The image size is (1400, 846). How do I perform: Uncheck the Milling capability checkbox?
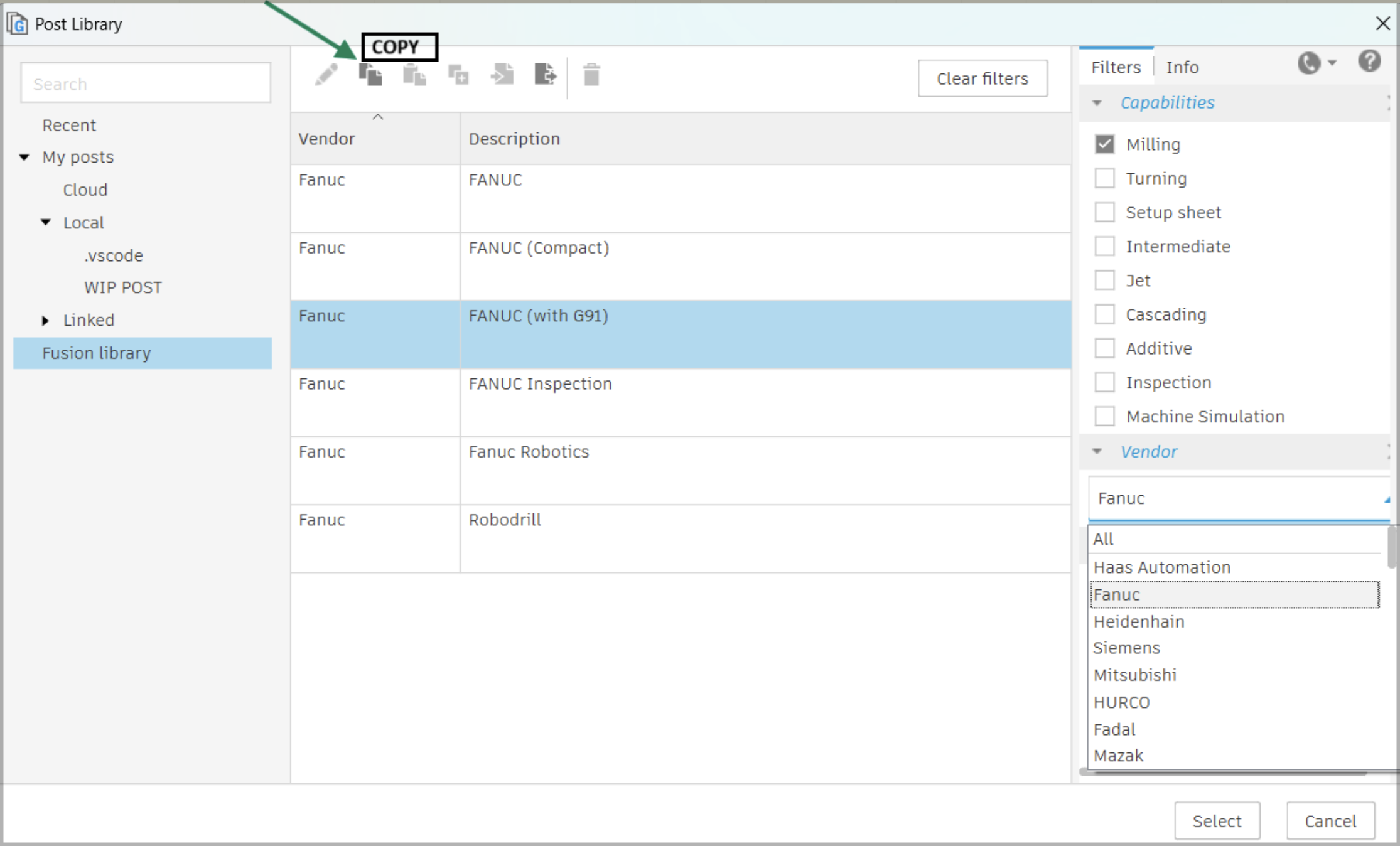pos(1104,144)
